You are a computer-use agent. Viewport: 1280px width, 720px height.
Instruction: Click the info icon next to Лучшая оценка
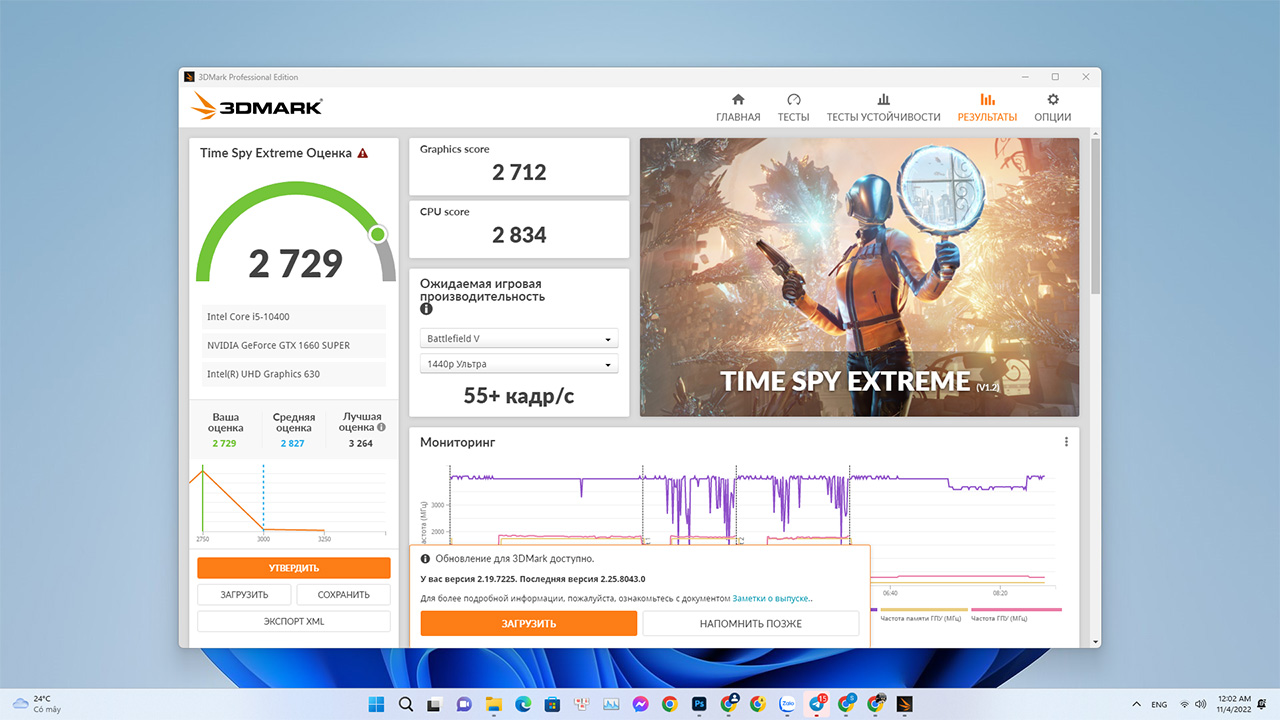[x=381, y=427]
